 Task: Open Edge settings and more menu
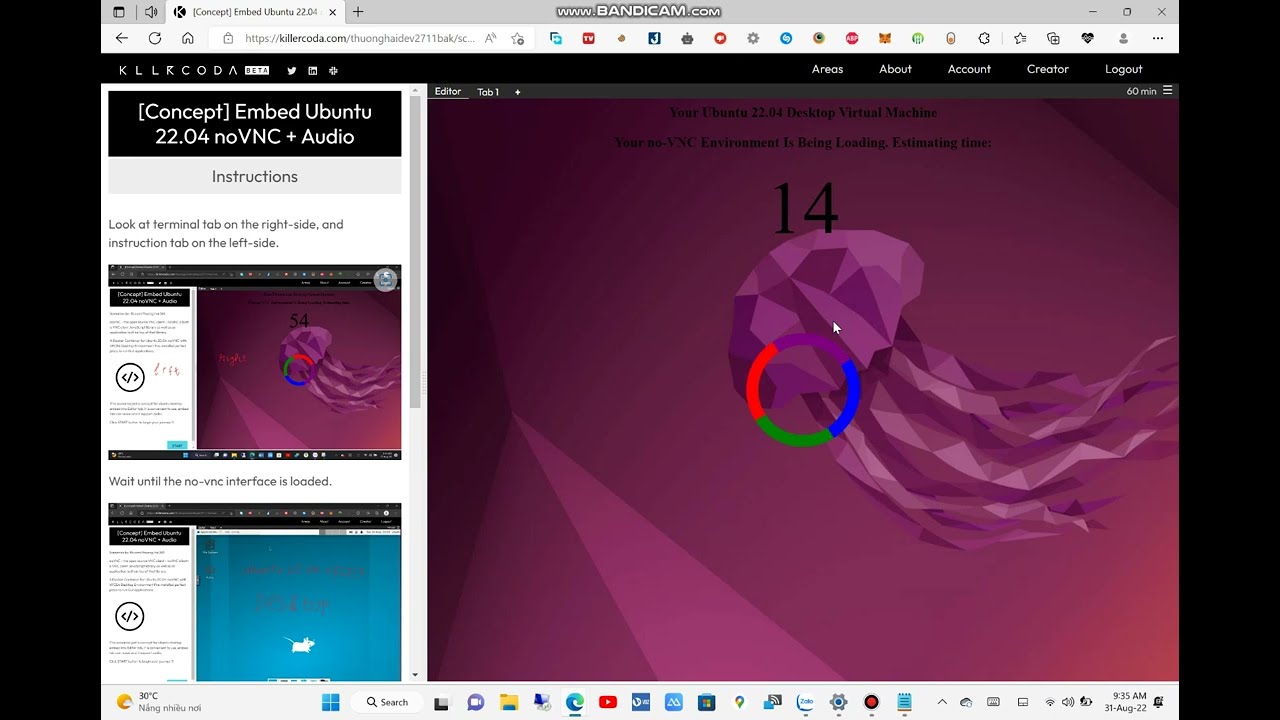tap(1158, 38)
